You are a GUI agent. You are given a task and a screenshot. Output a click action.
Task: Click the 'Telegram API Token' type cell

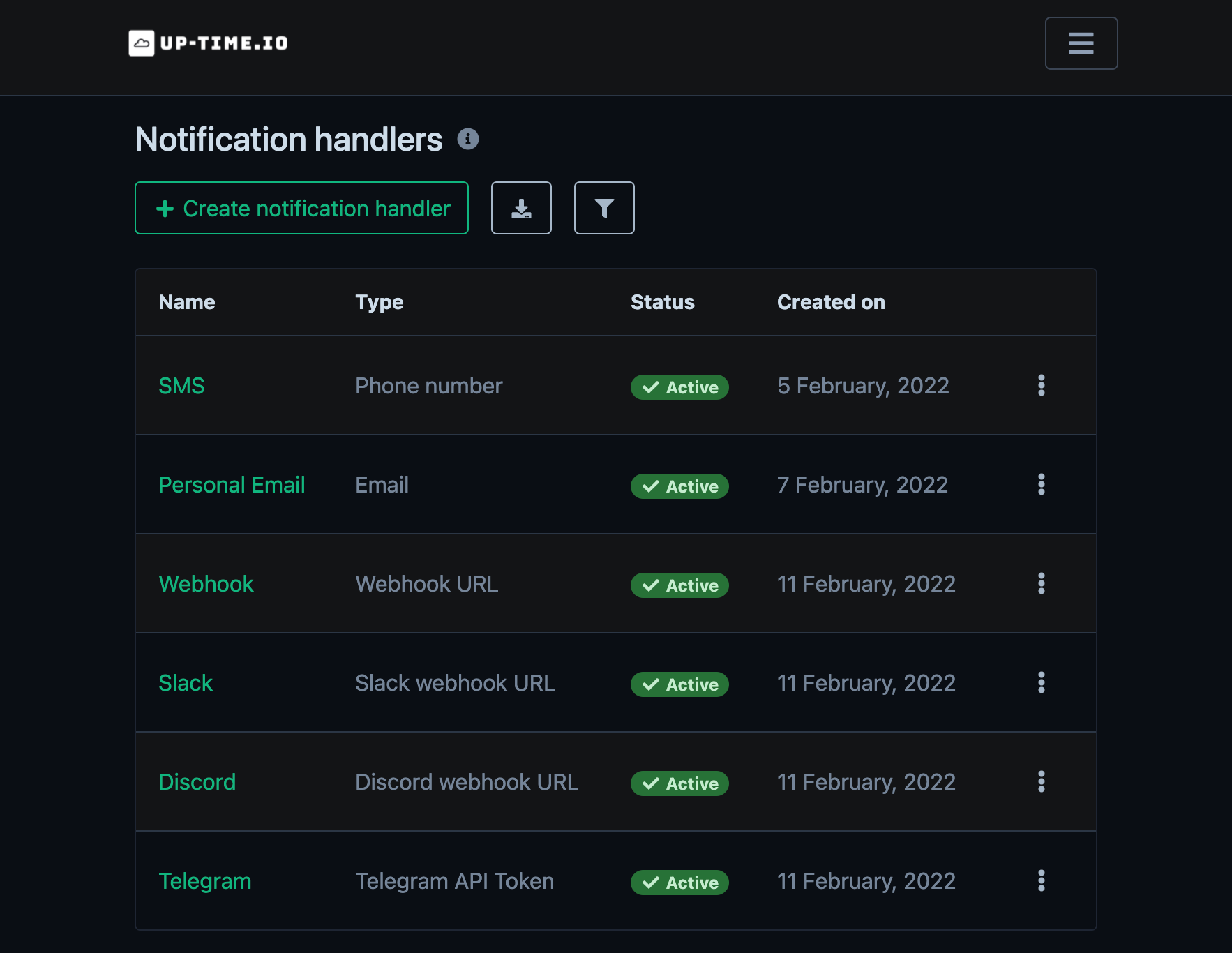[455, 881]
